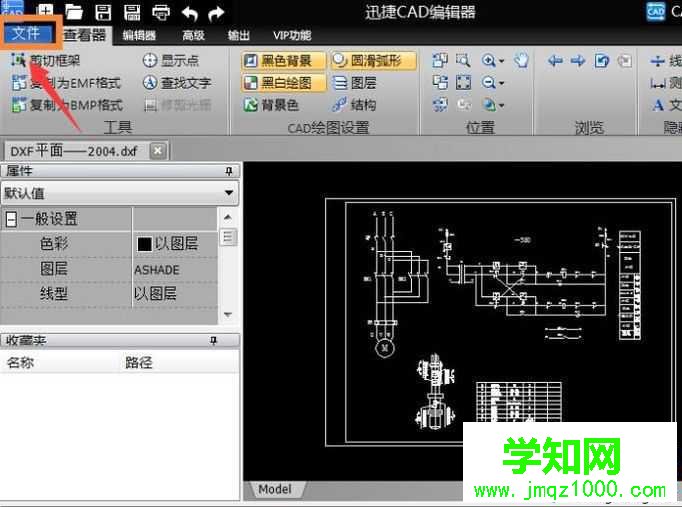The width and height of the screenshot is (682, 507).
Task: Click the properties scrollbar thumb
Action: point(228,237)
